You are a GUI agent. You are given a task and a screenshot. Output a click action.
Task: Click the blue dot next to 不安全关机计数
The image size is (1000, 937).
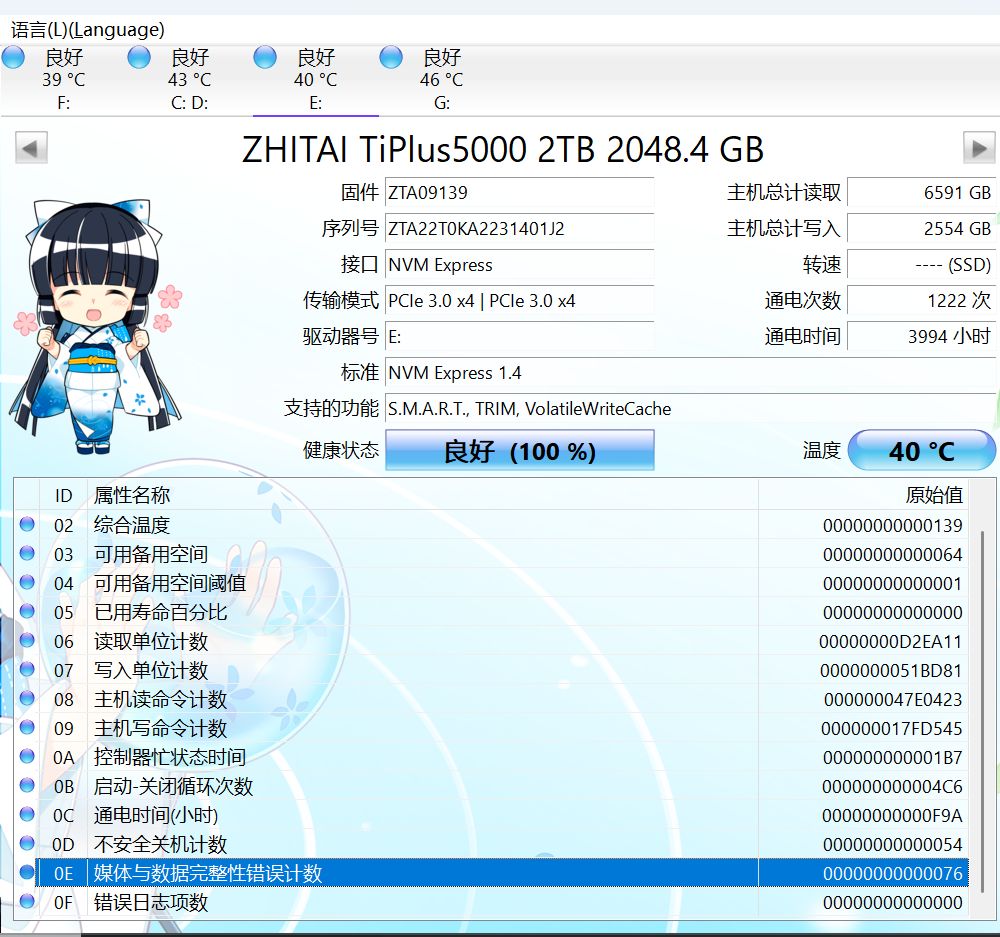27,844
